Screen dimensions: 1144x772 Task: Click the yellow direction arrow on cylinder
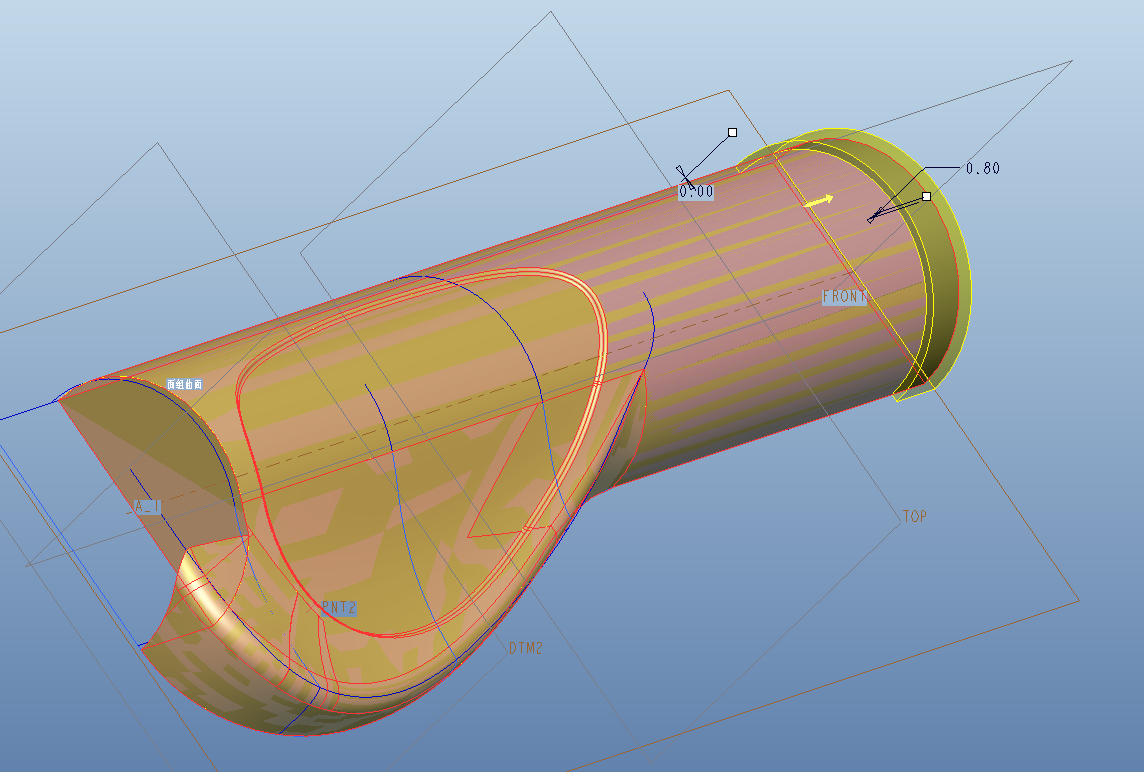819,201
